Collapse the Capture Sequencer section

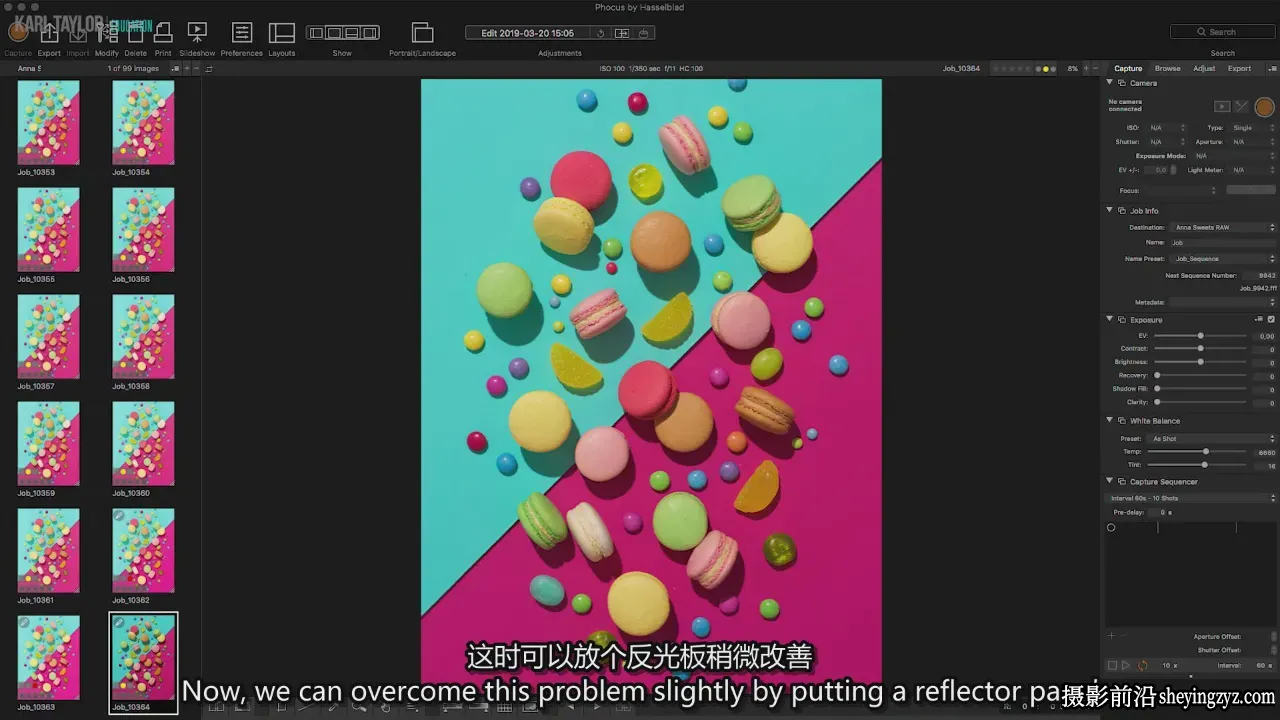[x=1109, y=481]
